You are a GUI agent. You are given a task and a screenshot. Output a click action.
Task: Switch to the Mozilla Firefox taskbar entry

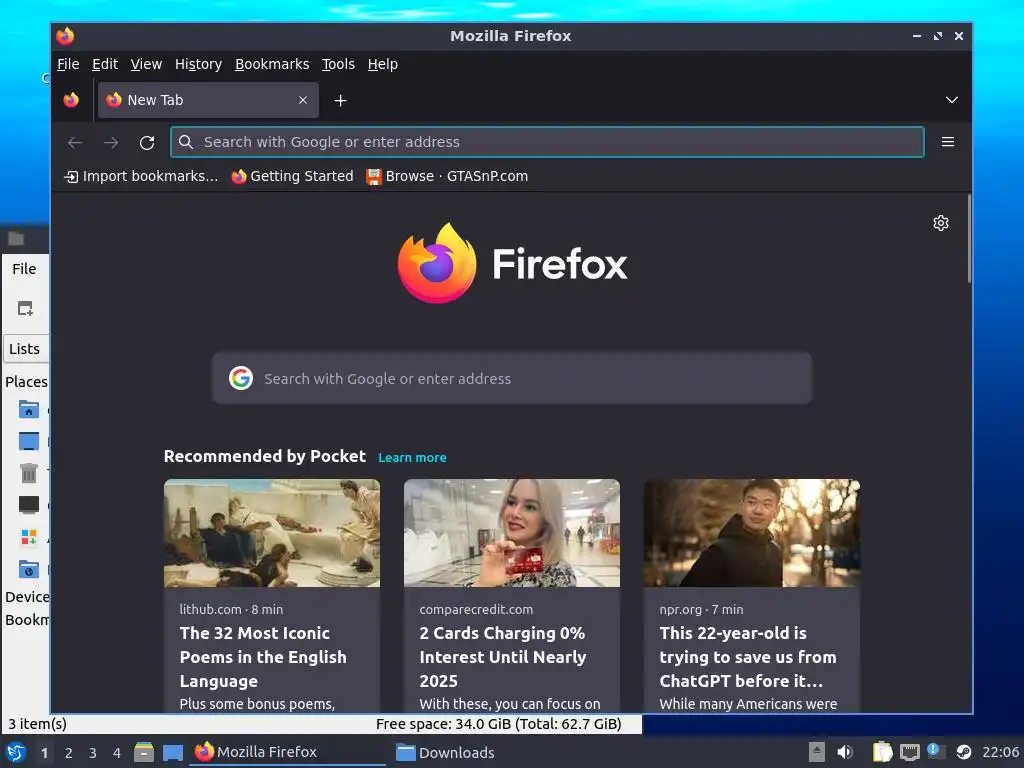coord(287,752)
